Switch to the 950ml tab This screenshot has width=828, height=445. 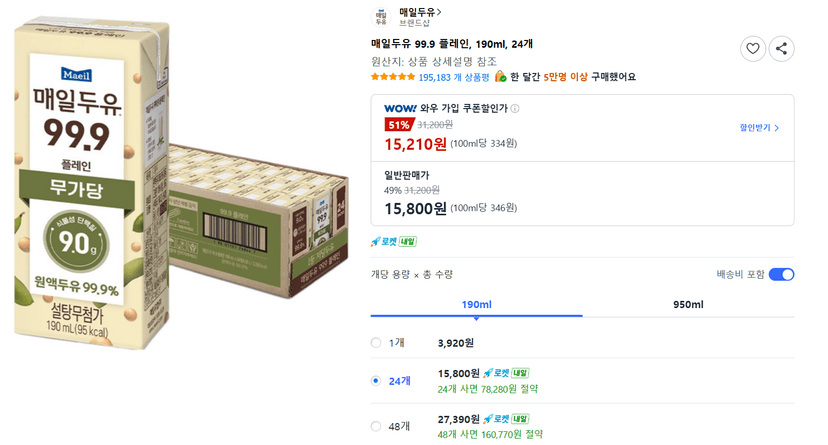click(688, 305)
